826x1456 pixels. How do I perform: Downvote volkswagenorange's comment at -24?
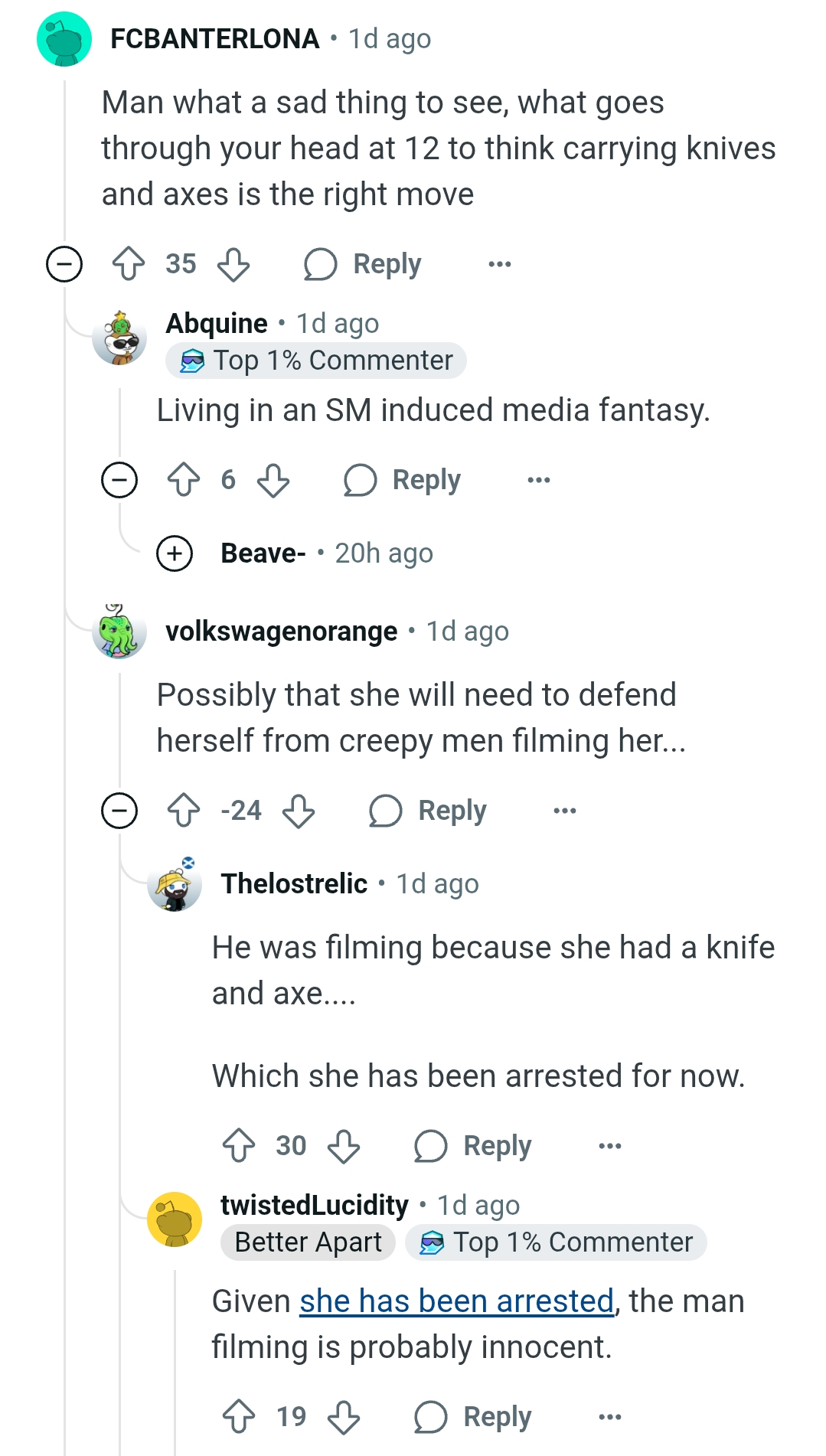pyautogui.click(x=299, y=811)
